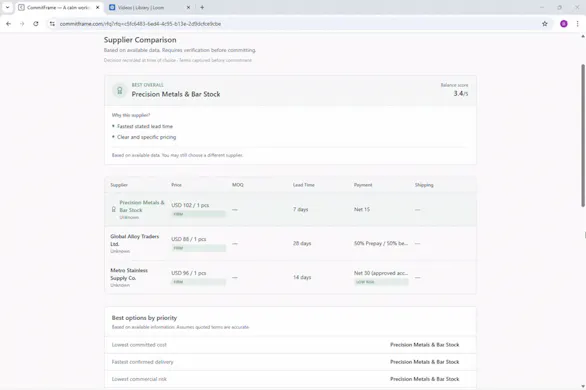This screenshot has width=586, height=390.
Task: Click the Fastest confirmed delivery row
Action: click(x=290, y=362)
